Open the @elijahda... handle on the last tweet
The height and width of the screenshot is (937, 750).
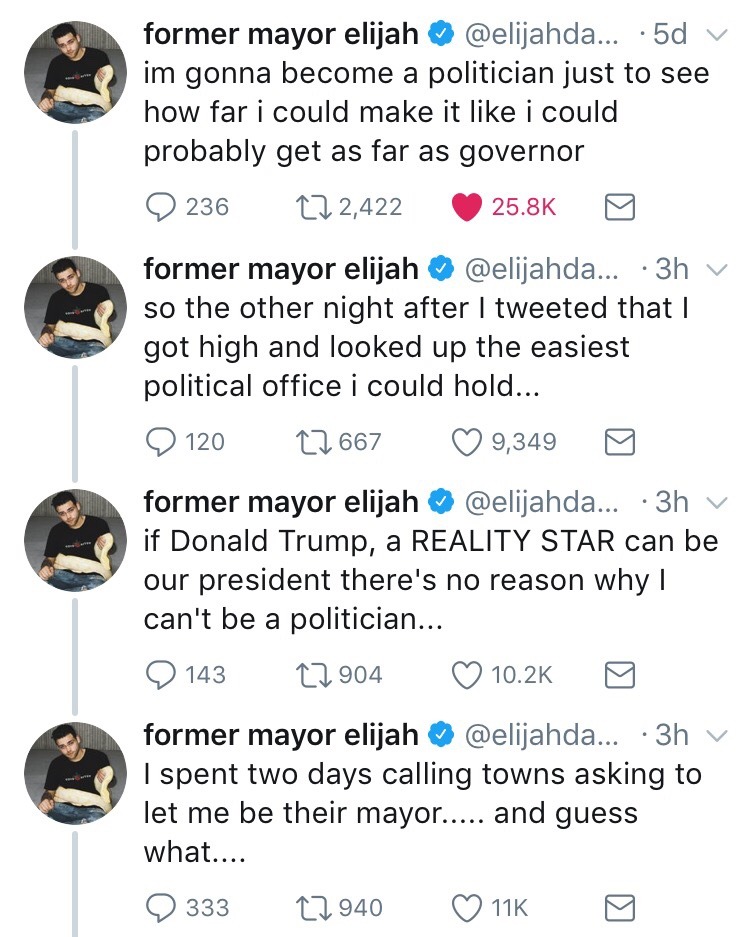[542, 736]
